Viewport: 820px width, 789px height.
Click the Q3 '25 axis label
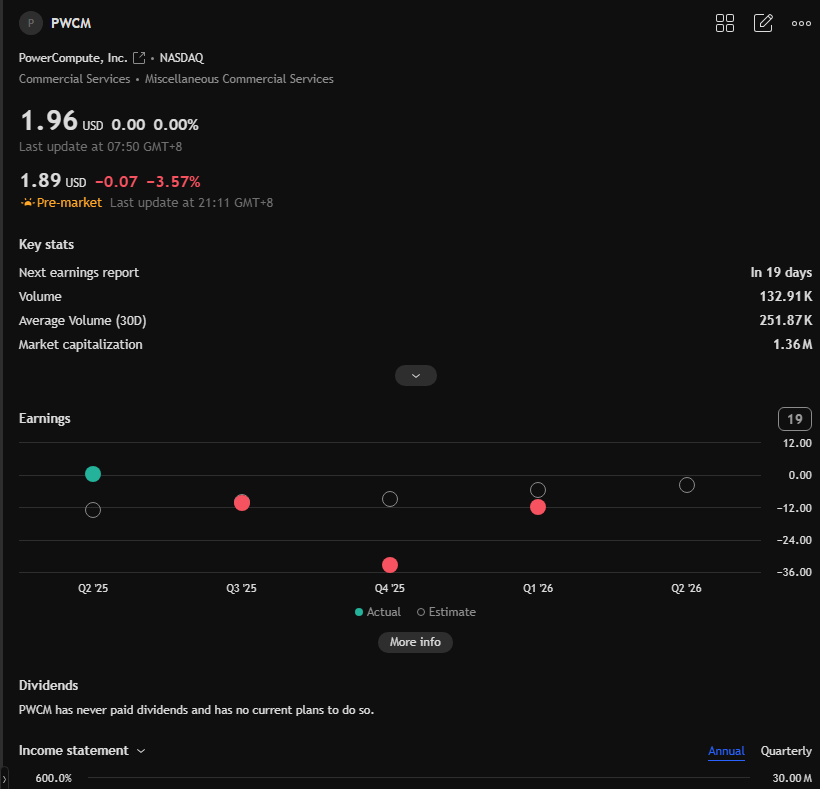coord(241,588)
